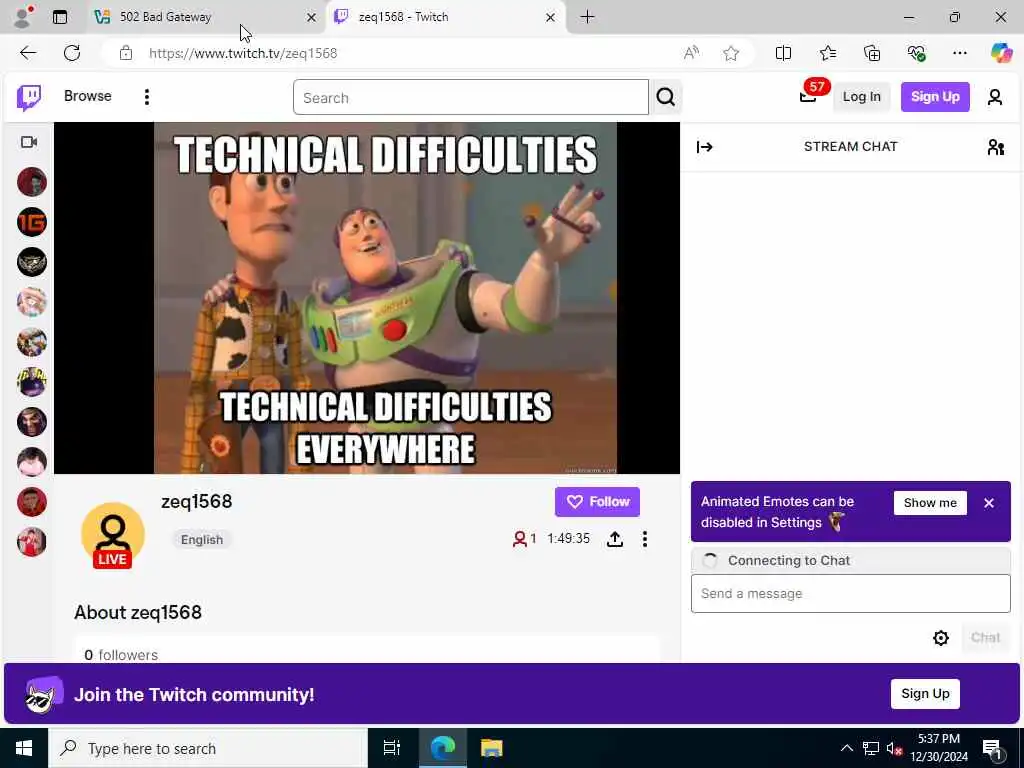Toggle split screen icon

pos(783,53)
